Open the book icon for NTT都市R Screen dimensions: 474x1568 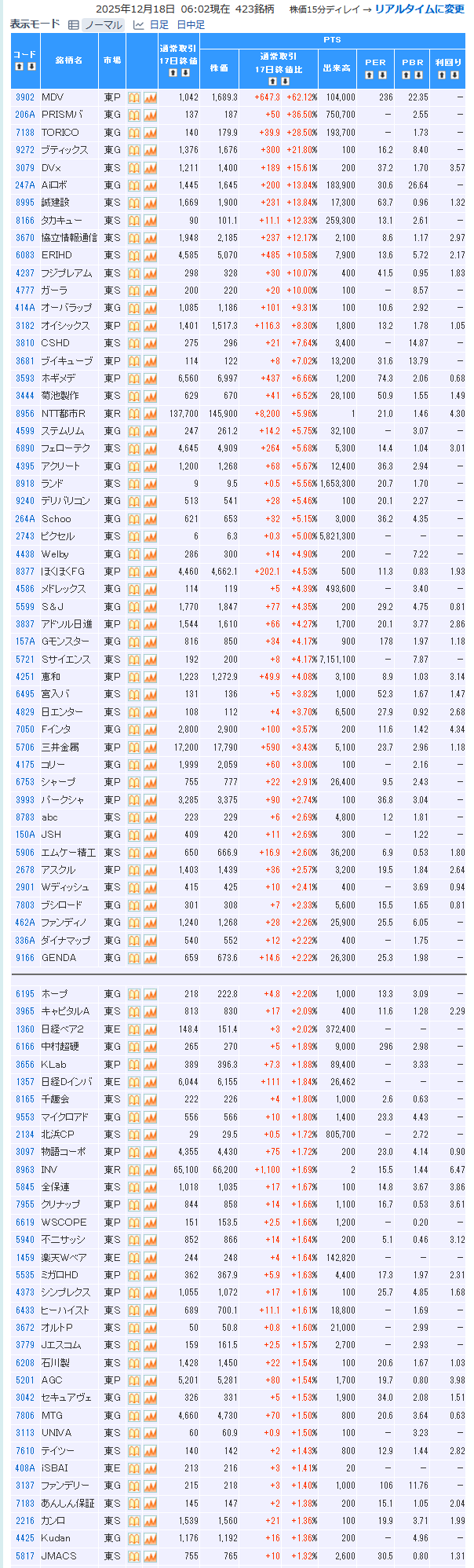[134, 413]
